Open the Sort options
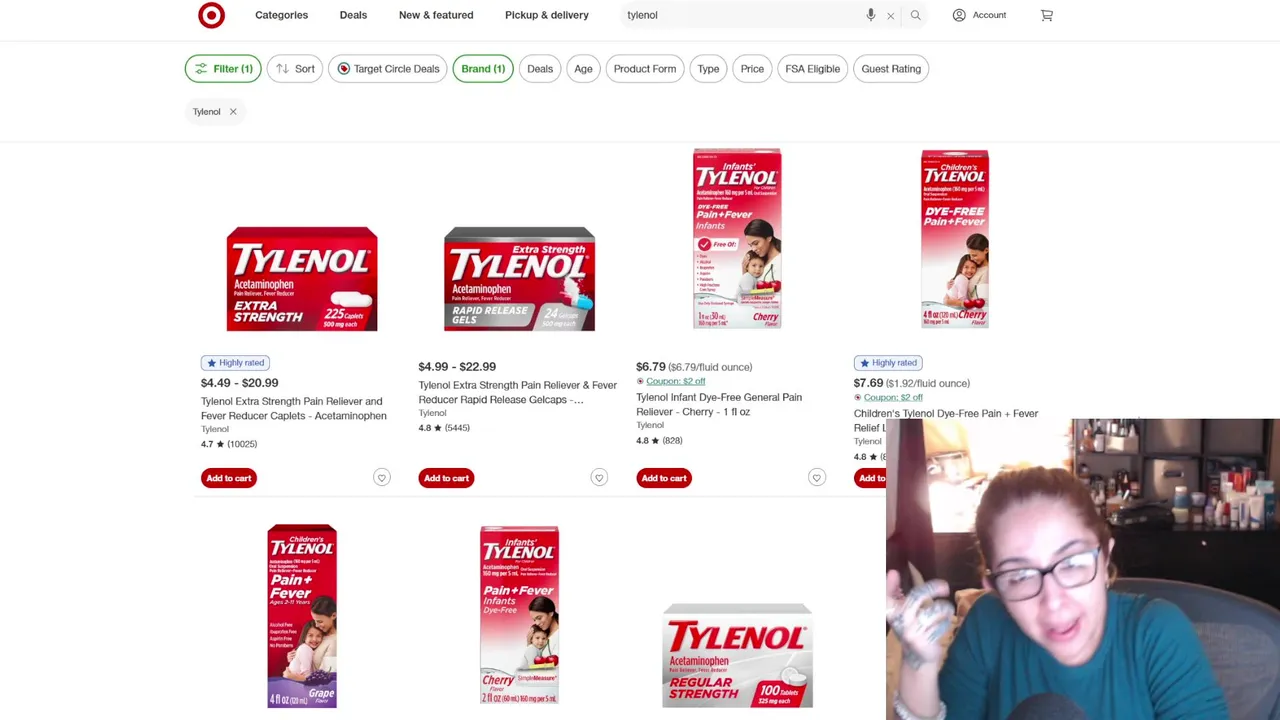Viewport: 1280px width, 720px height. (295, 69)
